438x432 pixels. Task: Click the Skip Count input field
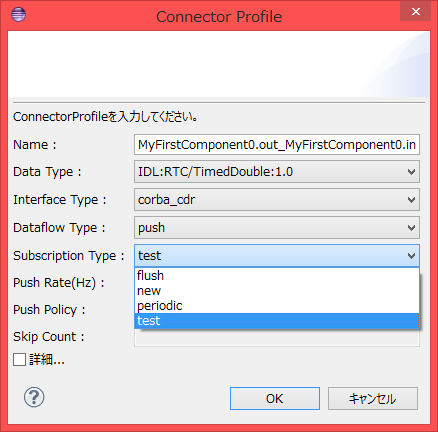(x=277, y=338)
